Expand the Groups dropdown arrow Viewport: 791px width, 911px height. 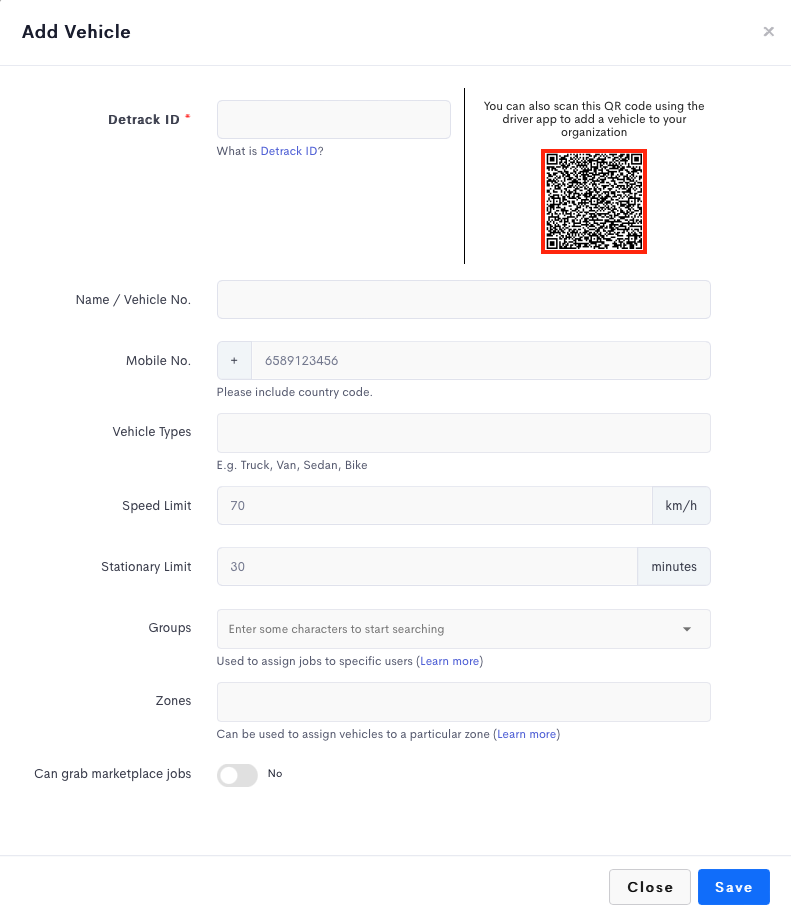(x=687, y=629)
